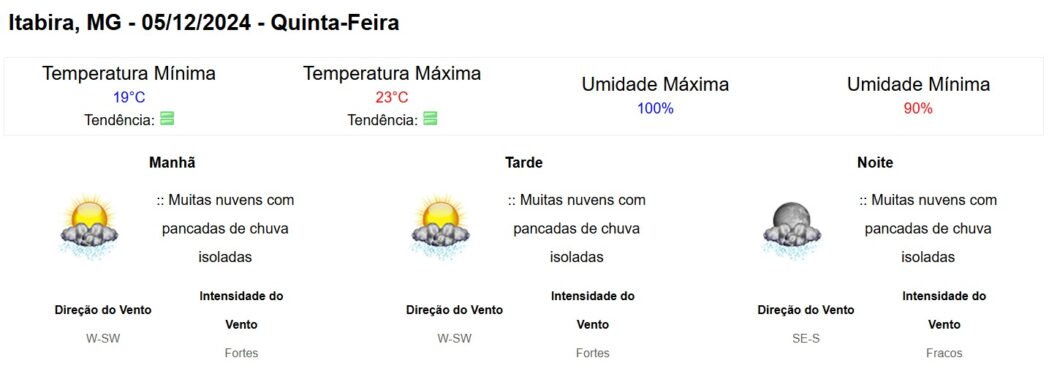The width and height of the screenshot is (1049, 366).
Task: Click the Noite forecast description text
Action: [x=928, y=228]
